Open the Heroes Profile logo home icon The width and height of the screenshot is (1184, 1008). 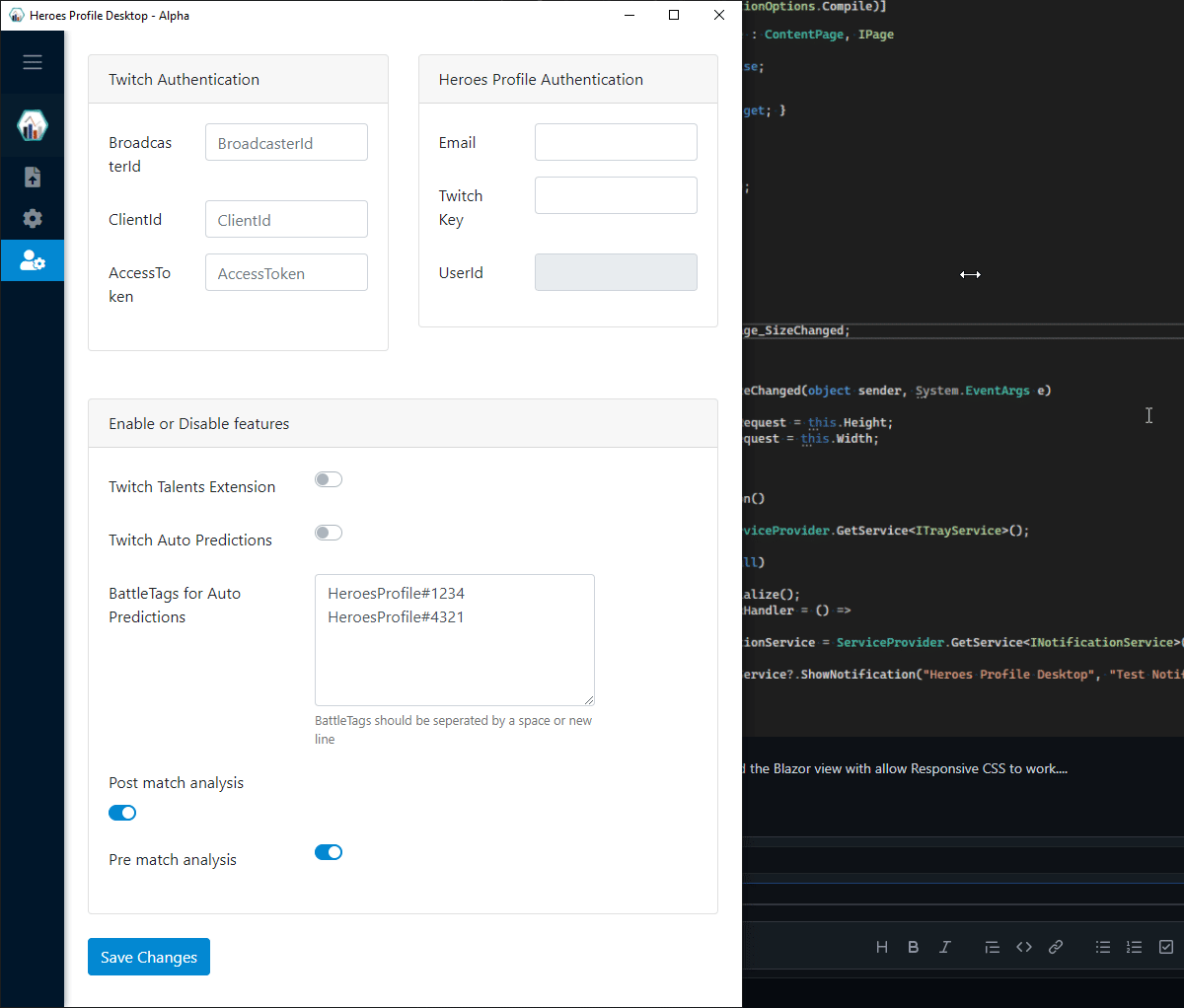(x=33, y=125)
